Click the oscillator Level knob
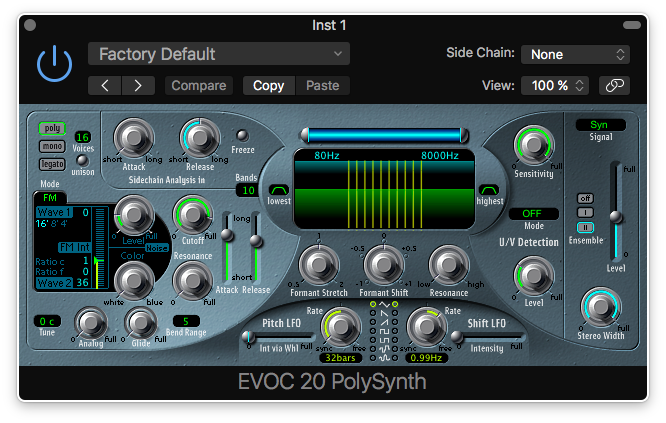 (134, 215)
